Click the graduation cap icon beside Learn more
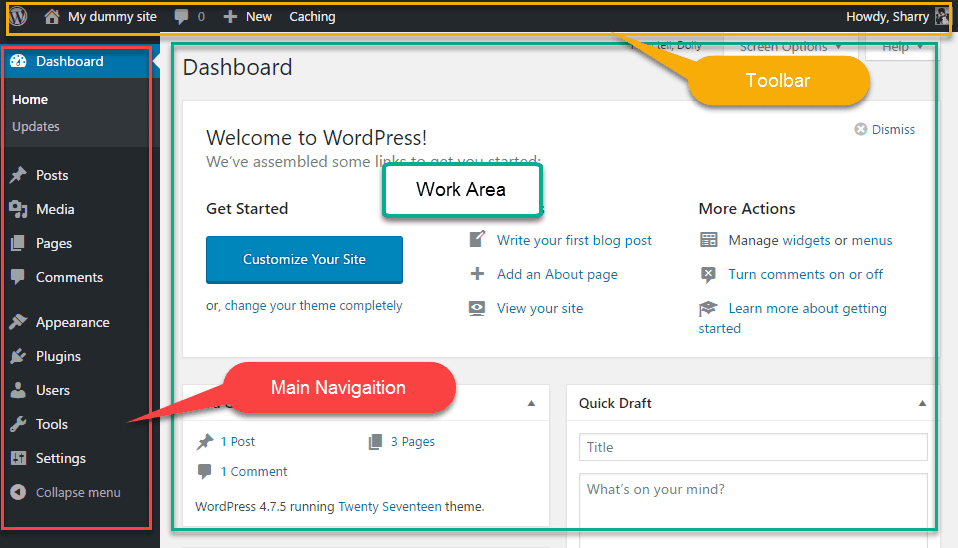Viewport: 958px width, 548px height. 708,308
